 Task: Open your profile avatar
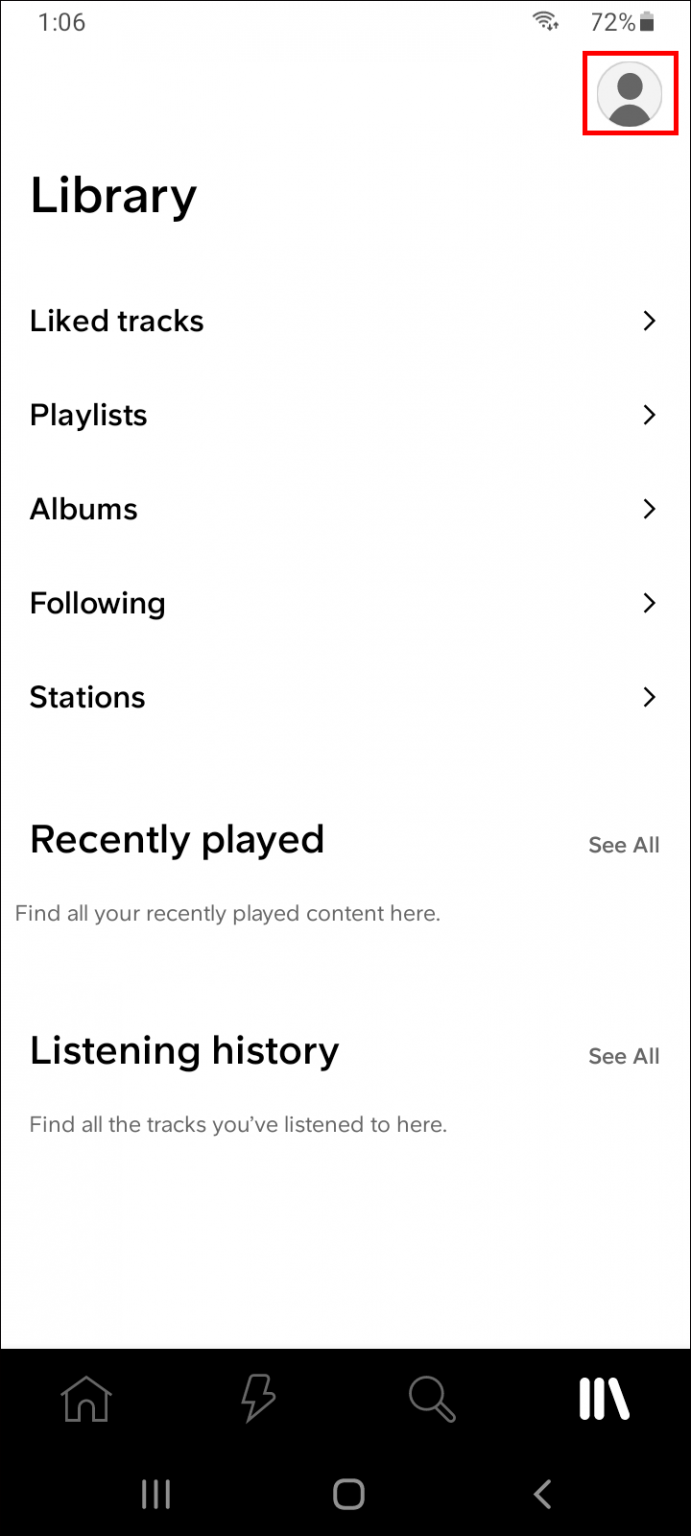(x=629, y=91)
